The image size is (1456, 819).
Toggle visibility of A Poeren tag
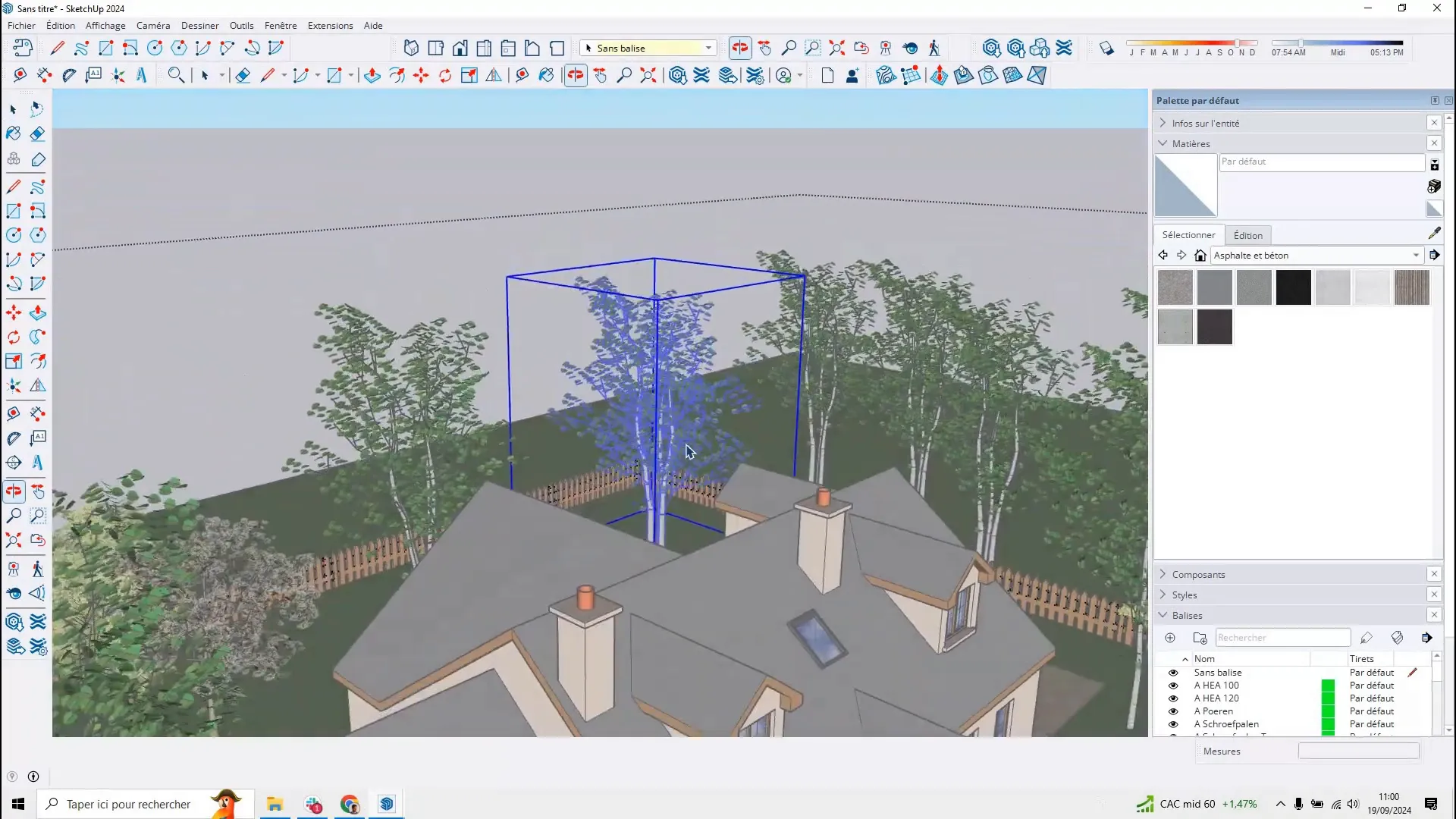coord(1173,711)
